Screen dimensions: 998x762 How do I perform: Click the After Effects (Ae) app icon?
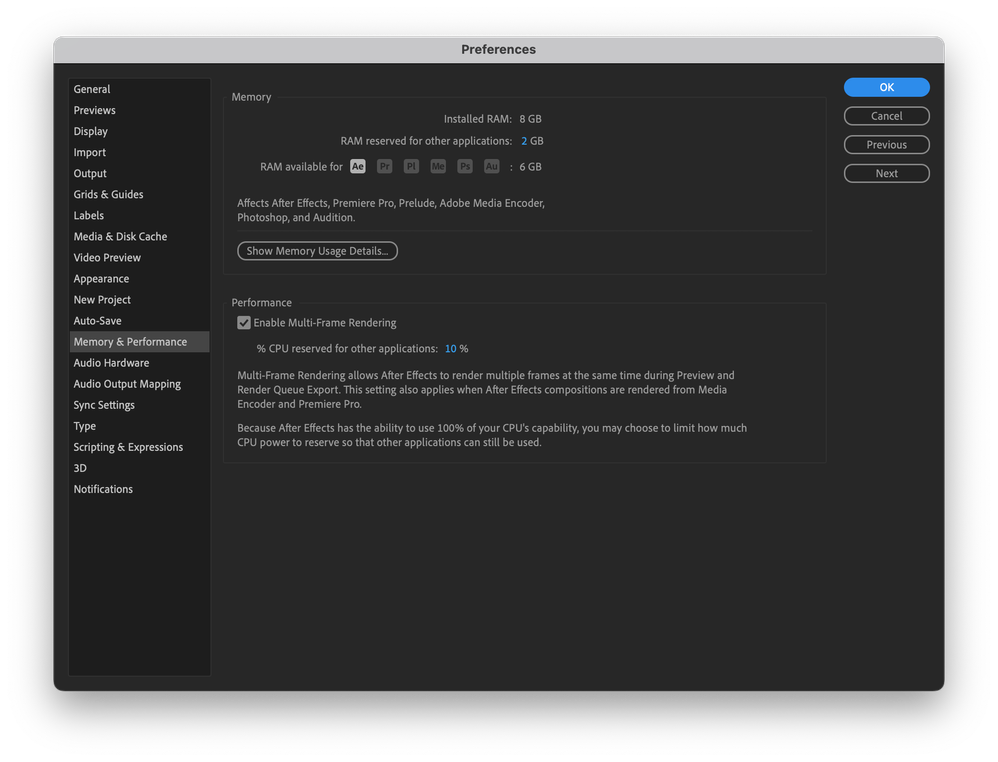(x=358, y=167)
